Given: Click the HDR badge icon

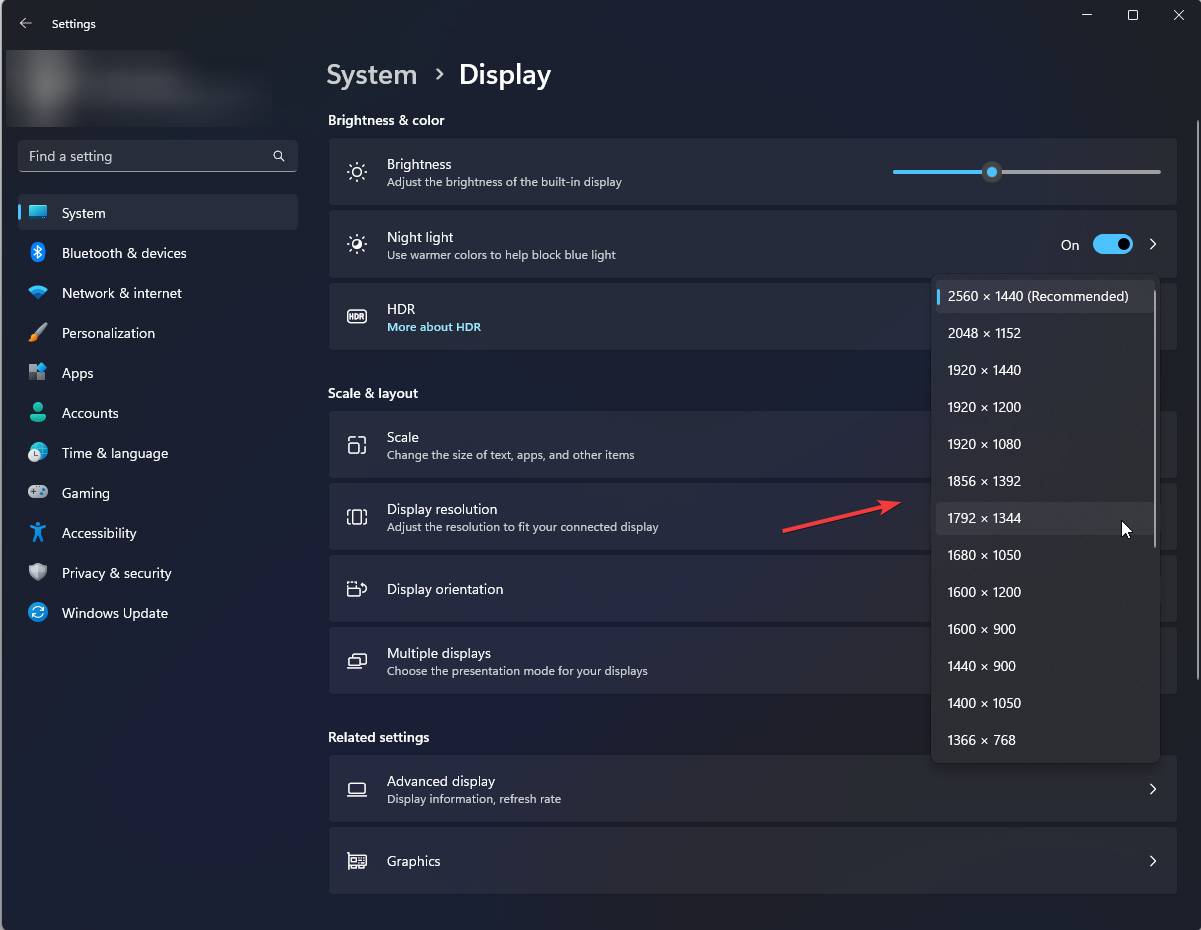Looking at the screenshot, I should click(357, 316).
